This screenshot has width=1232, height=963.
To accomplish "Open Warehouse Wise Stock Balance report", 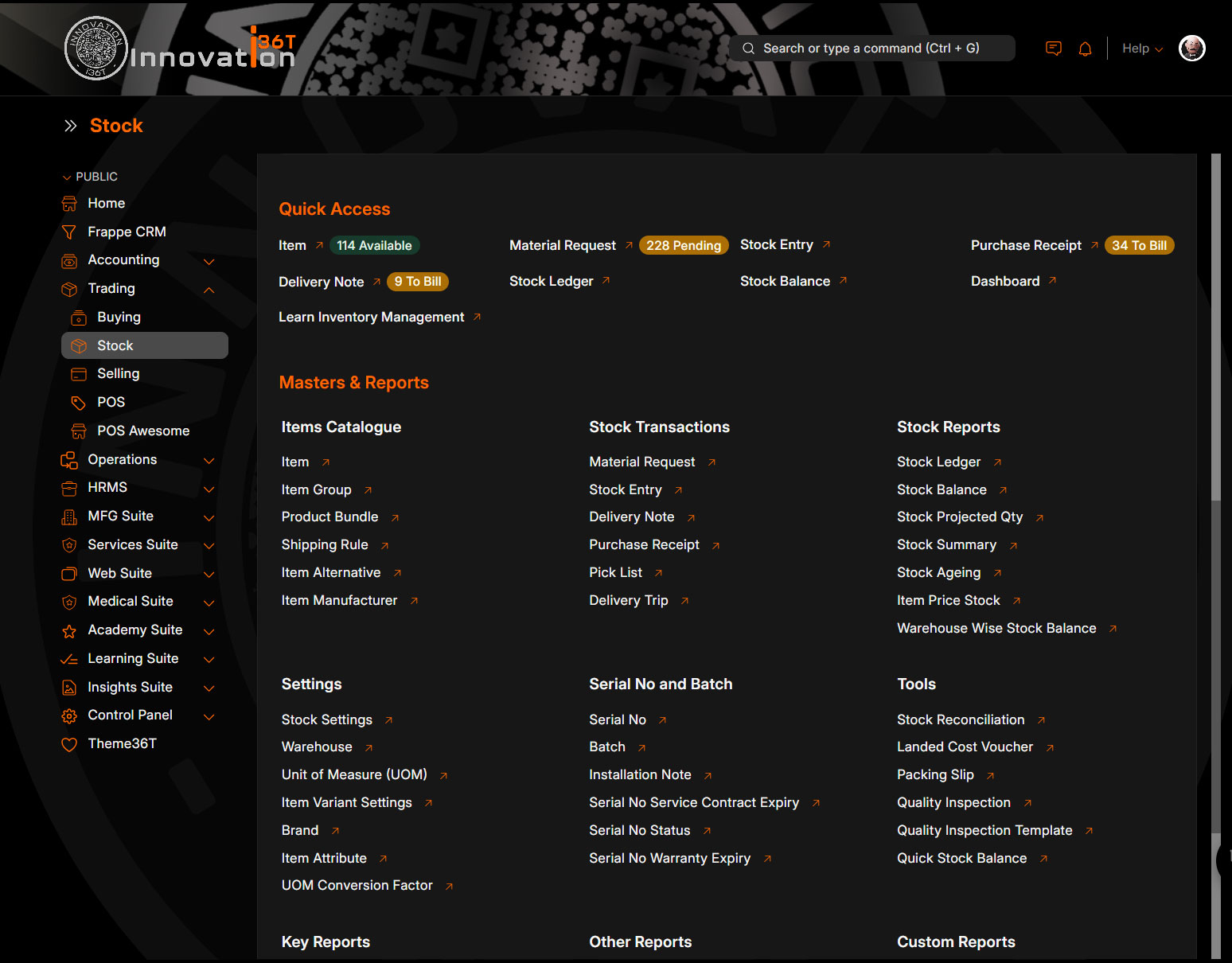I will click(996, 628).
